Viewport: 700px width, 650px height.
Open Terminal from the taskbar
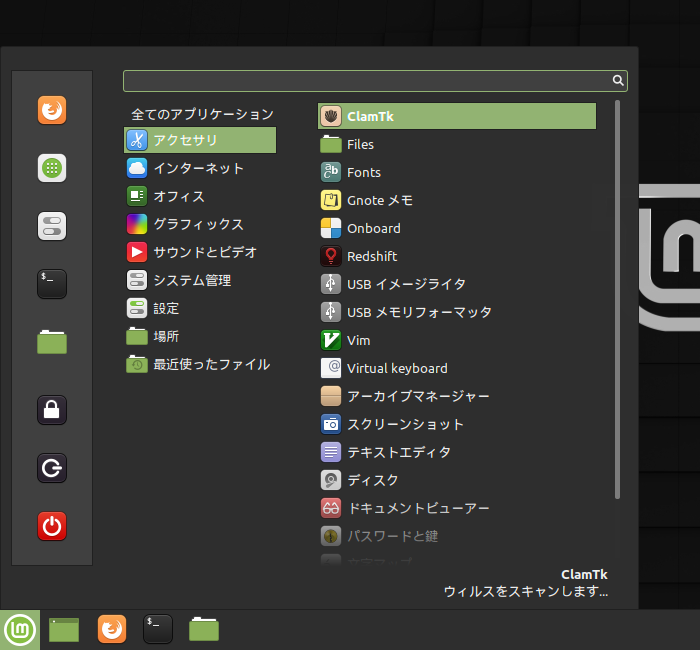click(x=158, y=629)
